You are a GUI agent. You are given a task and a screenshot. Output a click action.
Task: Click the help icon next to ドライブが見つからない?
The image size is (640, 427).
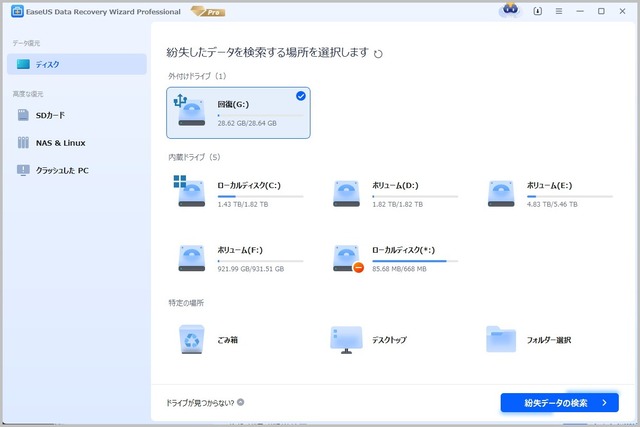(x=241, y=402)
